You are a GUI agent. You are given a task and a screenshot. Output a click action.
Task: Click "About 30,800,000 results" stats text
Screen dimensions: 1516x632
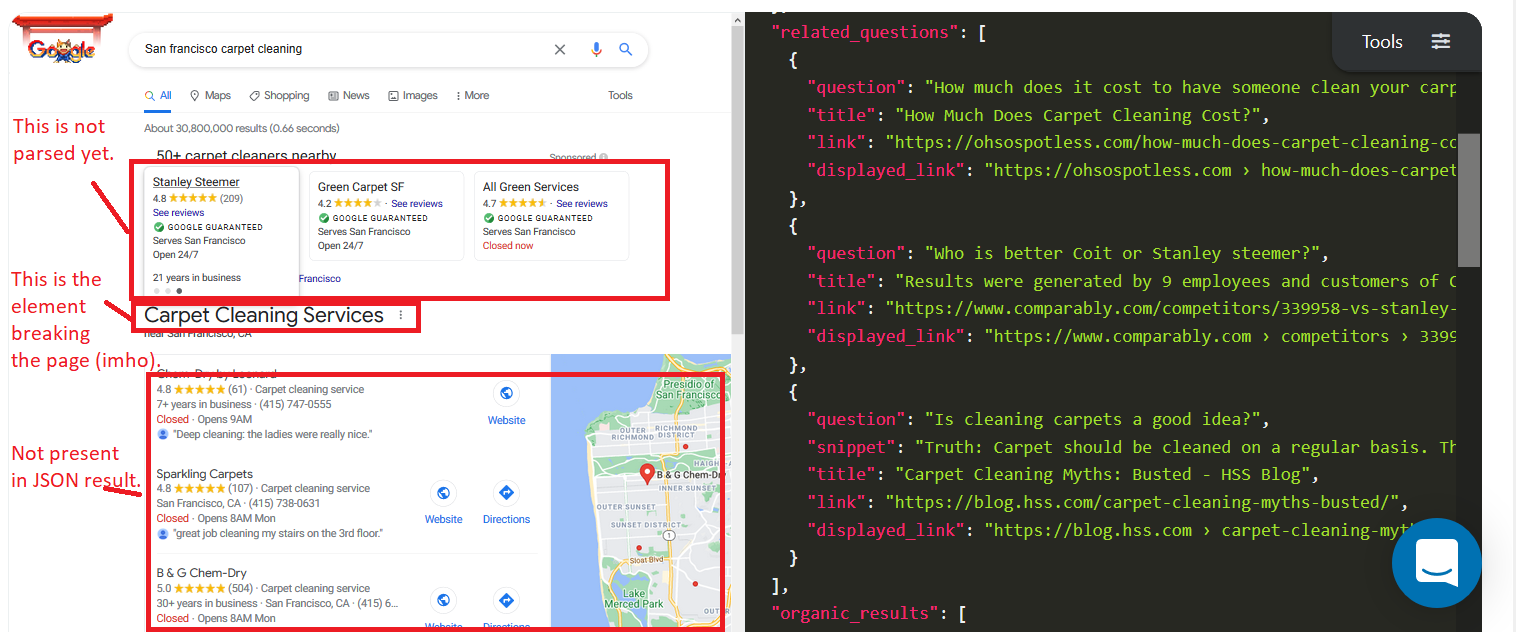pyautogui.click(x=242, y=128)
